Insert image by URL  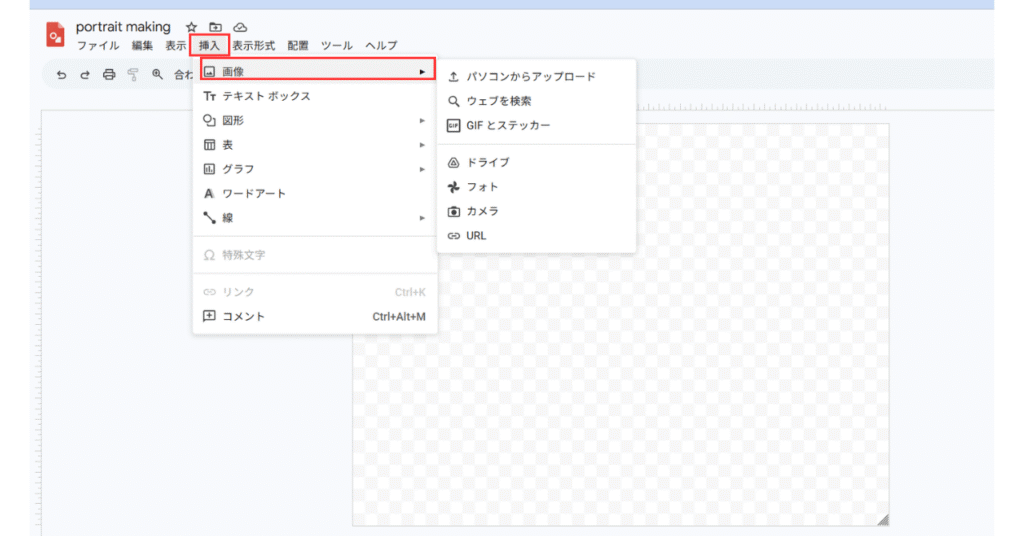pos(536,236)
